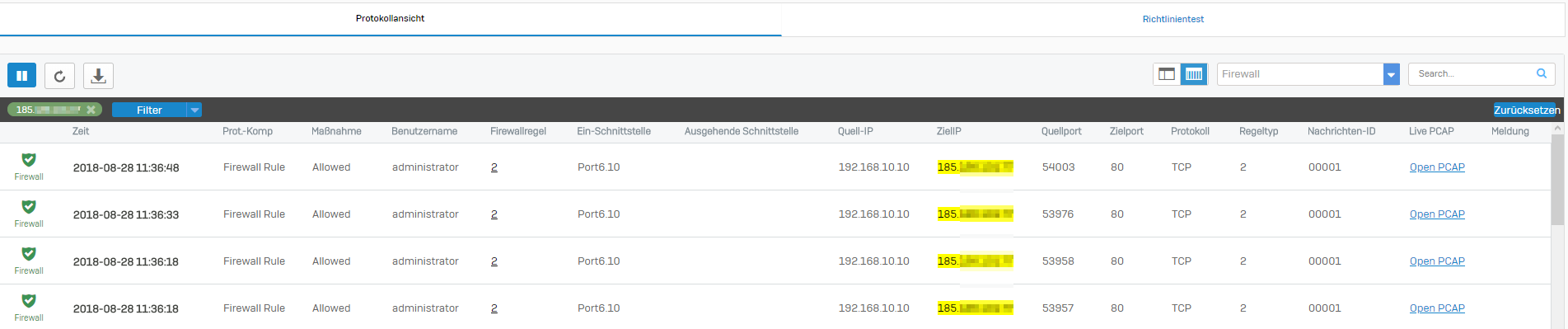Click Port6.10 in the 11:36:48 row

599,167
